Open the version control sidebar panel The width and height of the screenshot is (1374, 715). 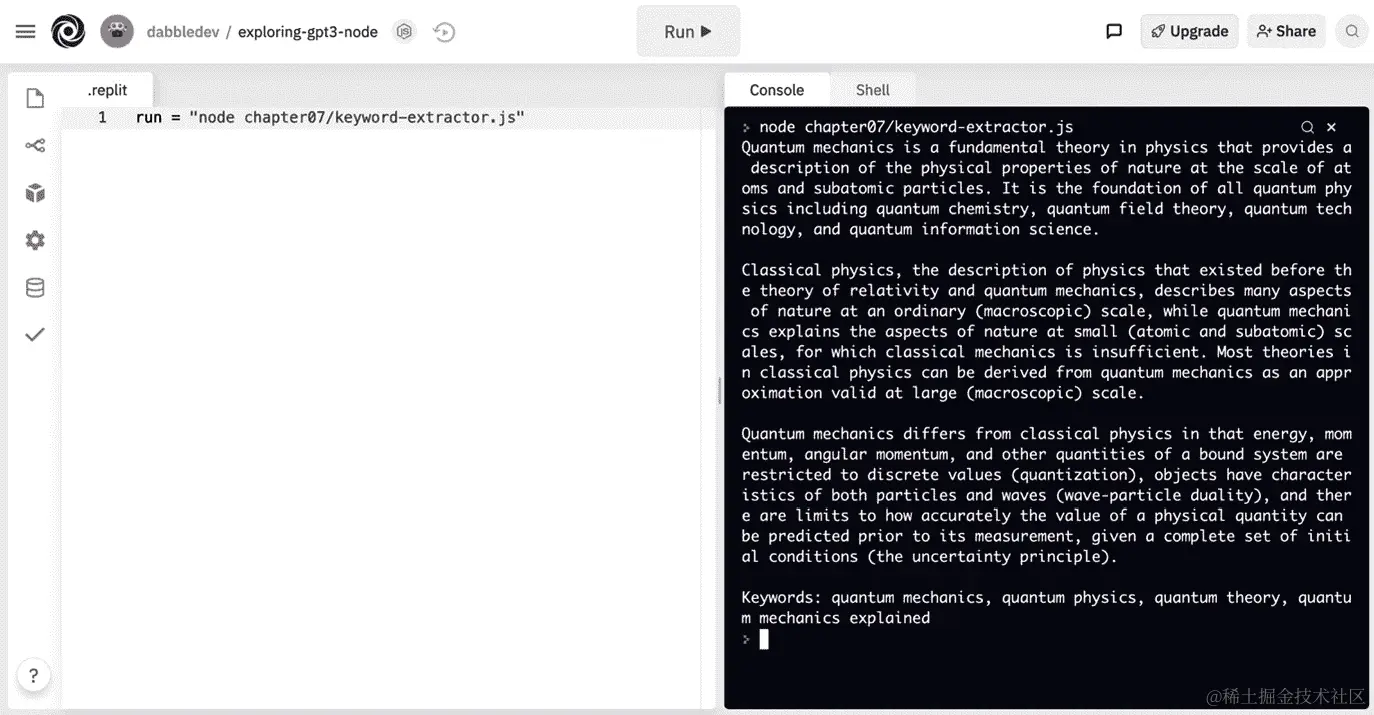point(34,145)
